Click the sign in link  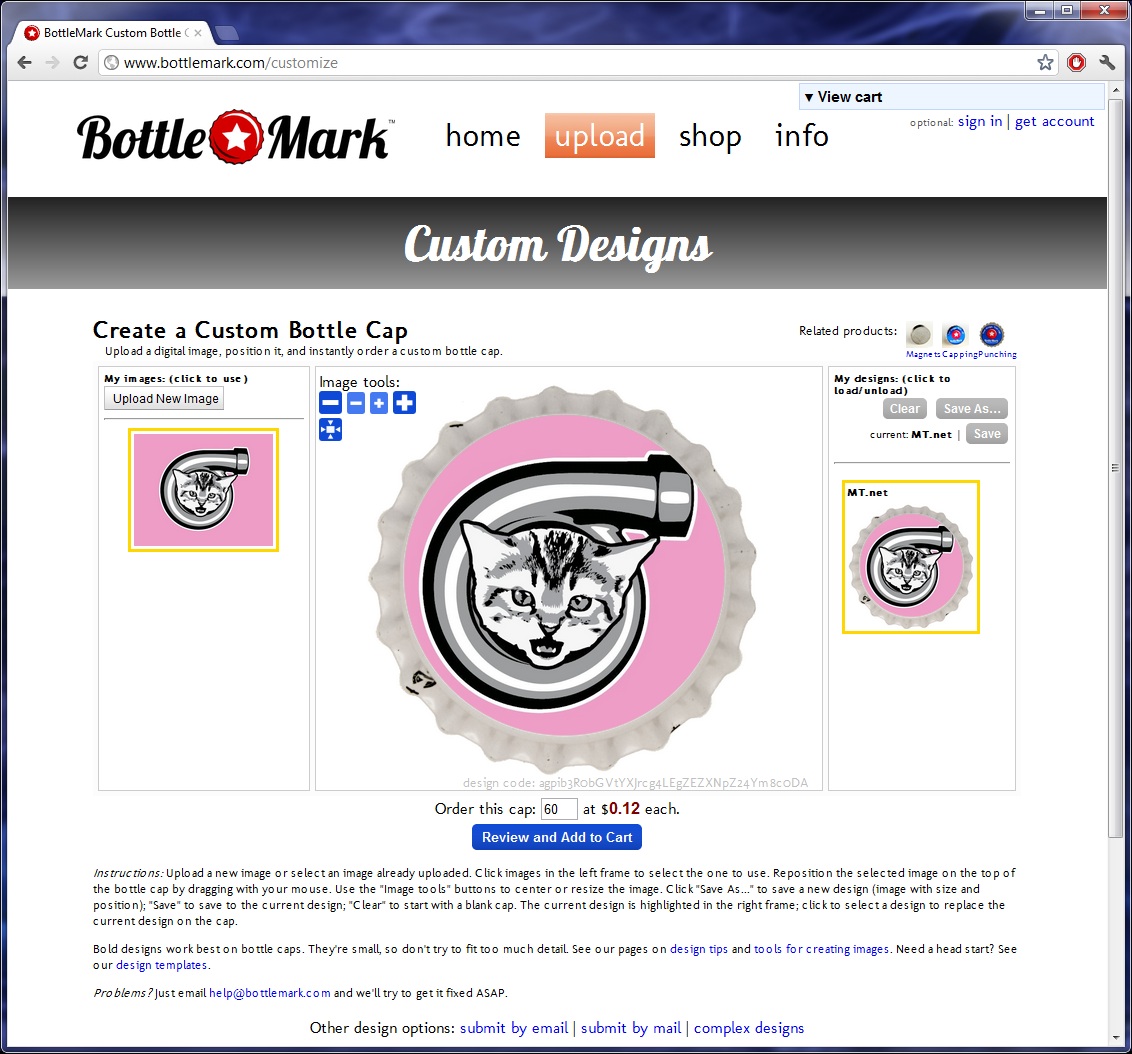coord(980,121)
